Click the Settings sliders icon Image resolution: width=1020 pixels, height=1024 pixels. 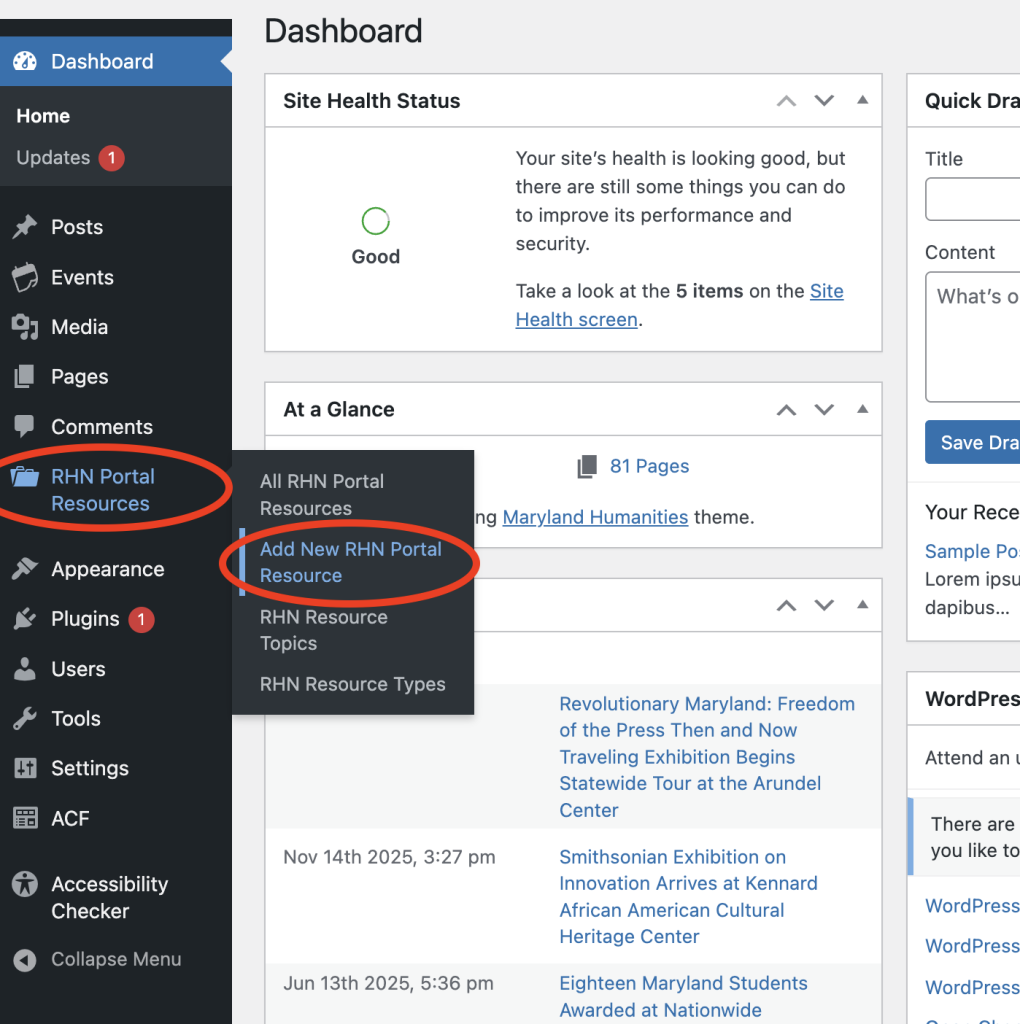25,768
